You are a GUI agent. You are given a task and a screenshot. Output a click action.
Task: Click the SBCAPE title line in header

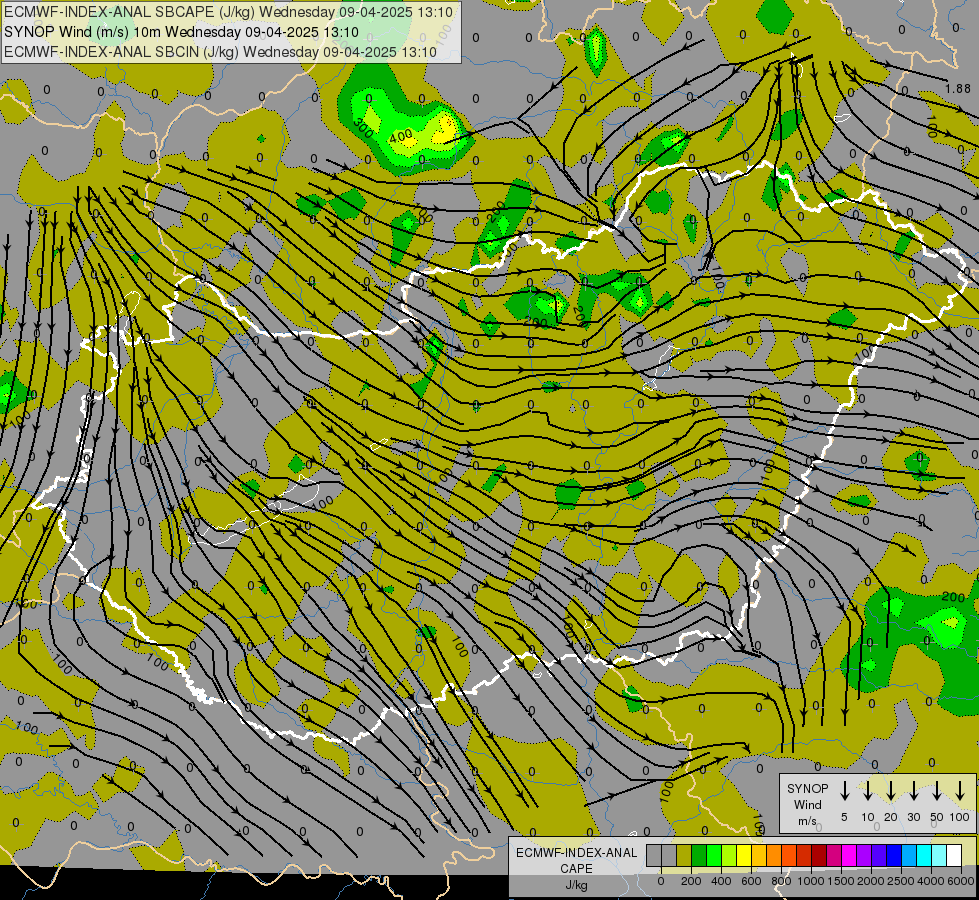tap(229, 12)
